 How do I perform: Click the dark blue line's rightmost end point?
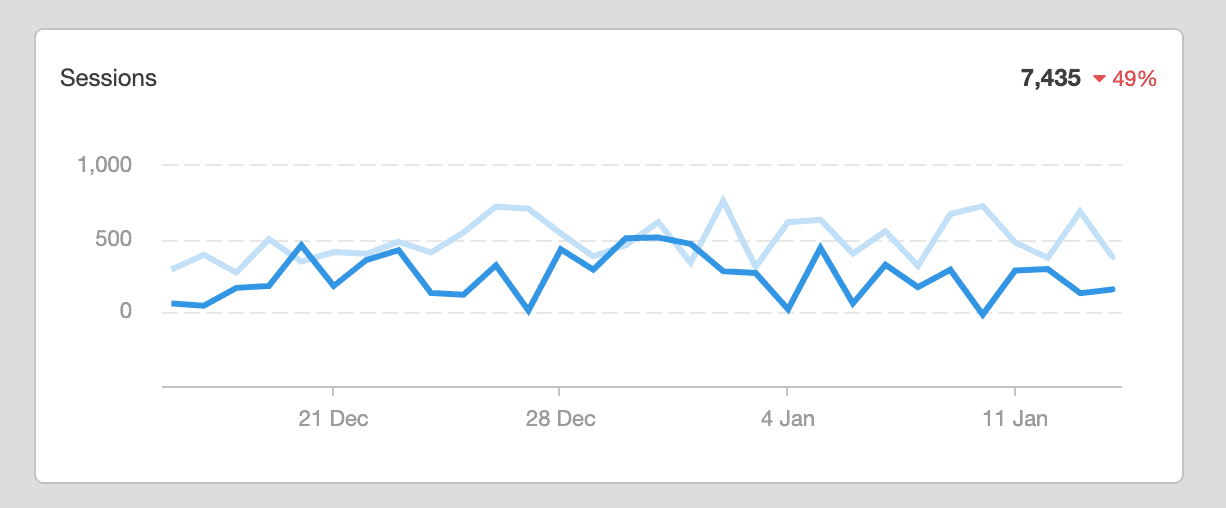click(x=1113, y=289)
